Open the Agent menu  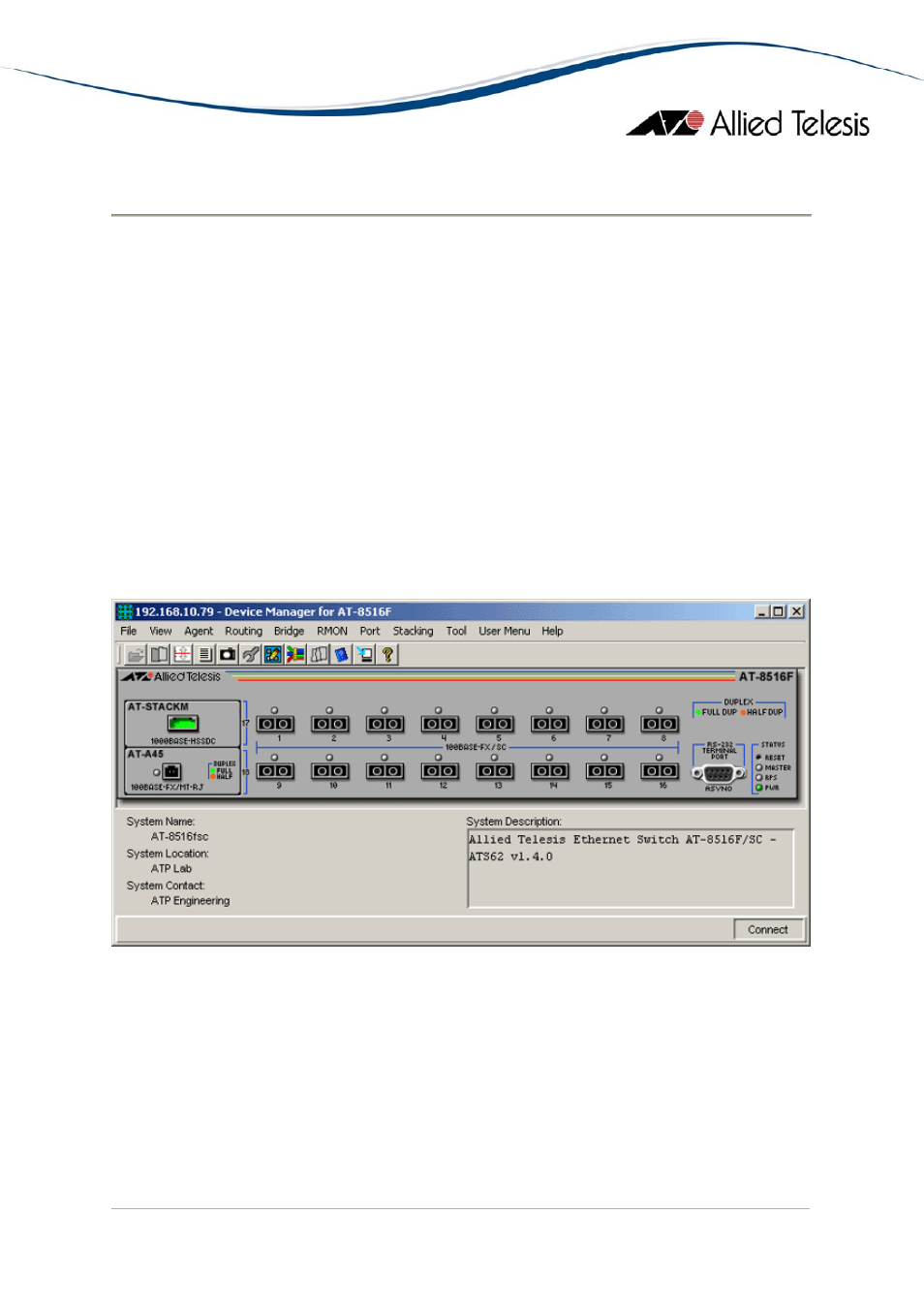point(199,631)
